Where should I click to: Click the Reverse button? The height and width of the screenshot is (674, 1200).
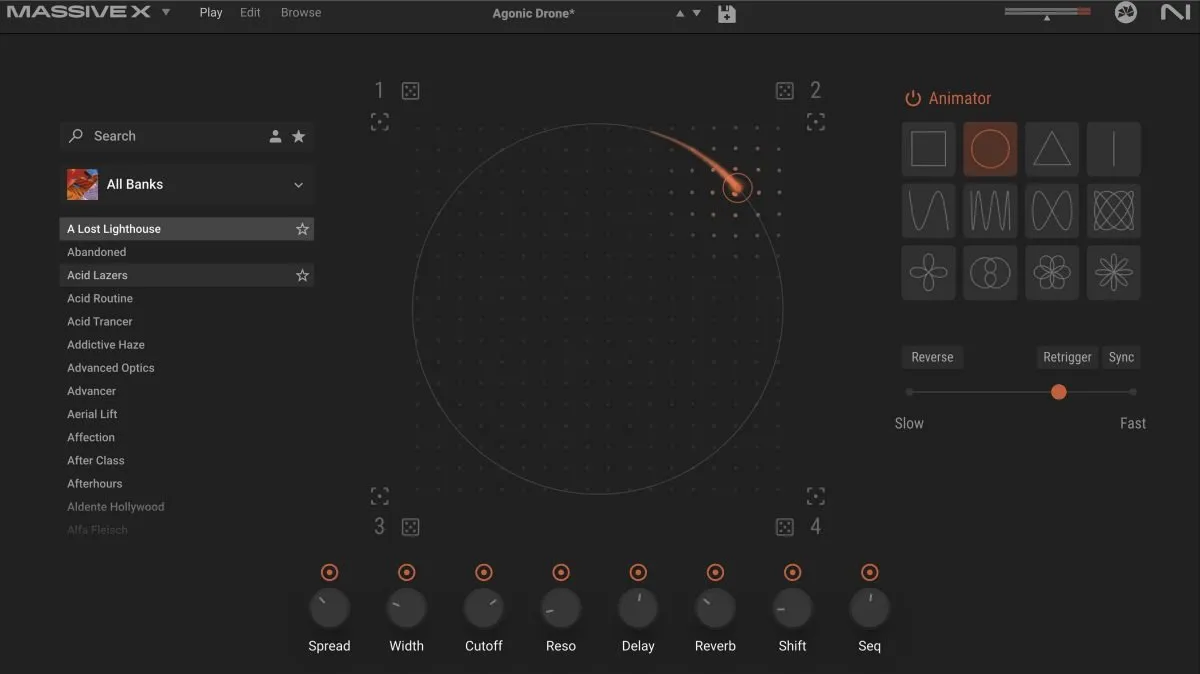[x=932, y=357]
